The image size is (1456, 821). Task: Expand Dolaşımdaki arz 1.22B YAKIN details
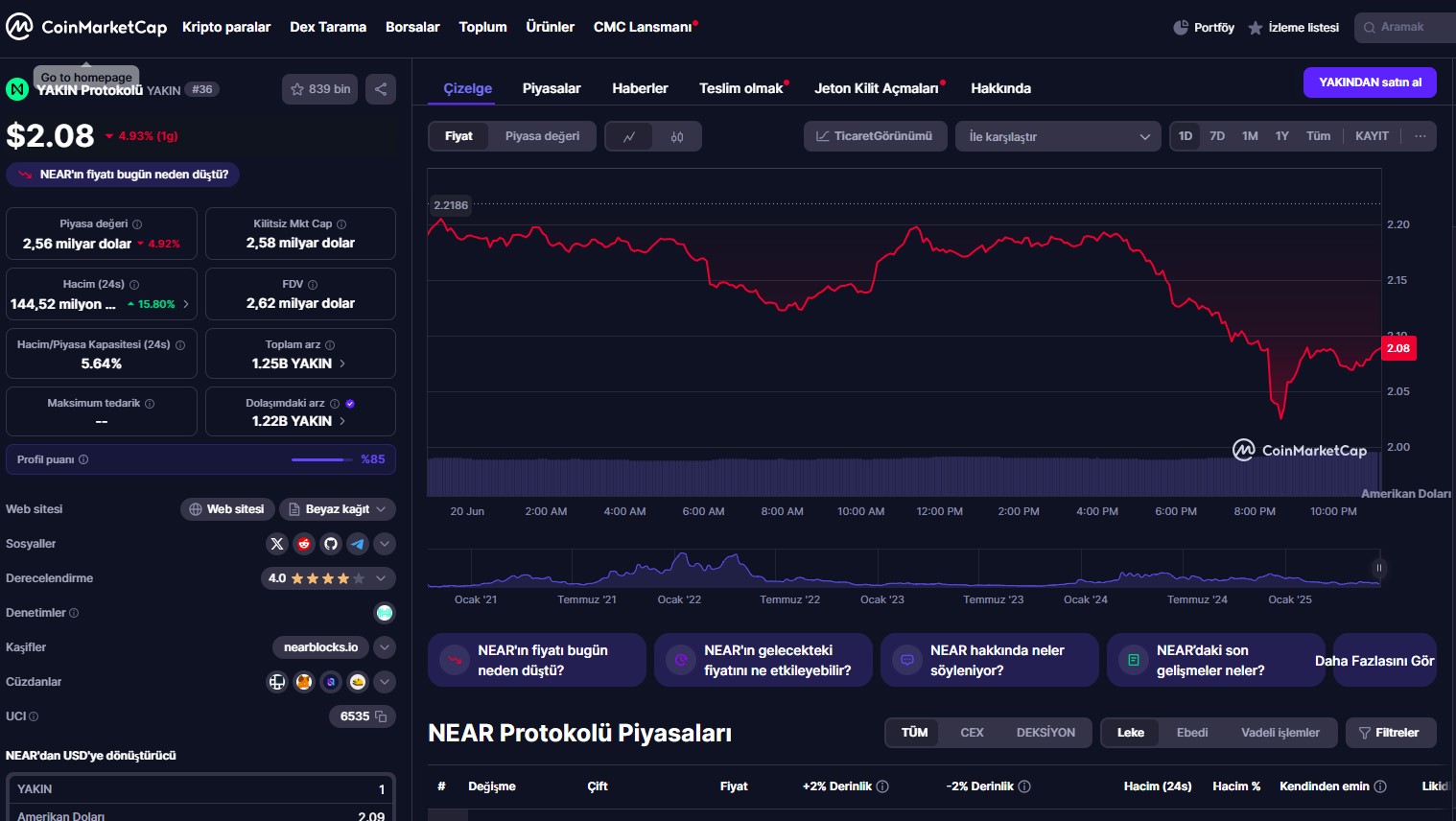(x=342, y=421)
